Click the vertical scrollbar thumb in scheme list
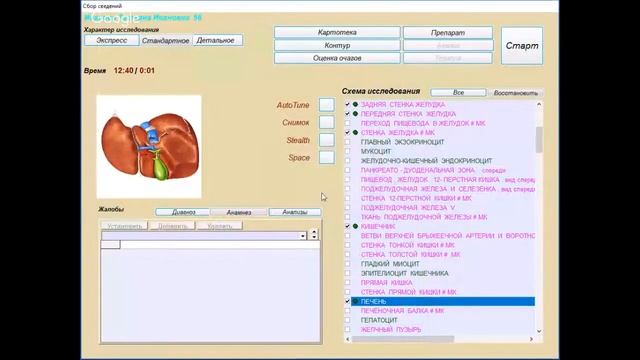This screenshot has height=360, width=640. (539, 140)
